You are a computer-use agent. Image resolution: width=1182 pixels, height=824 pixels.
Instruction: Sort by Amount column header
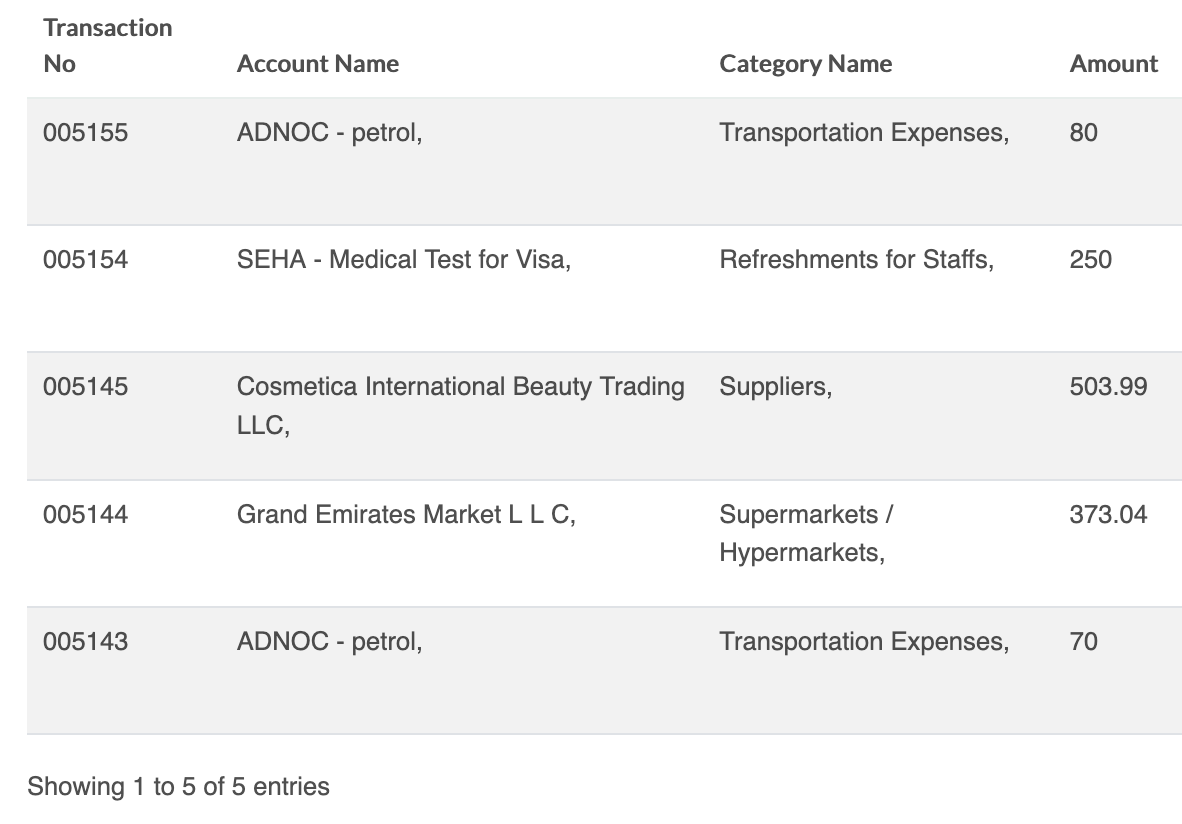point(1113,64)
